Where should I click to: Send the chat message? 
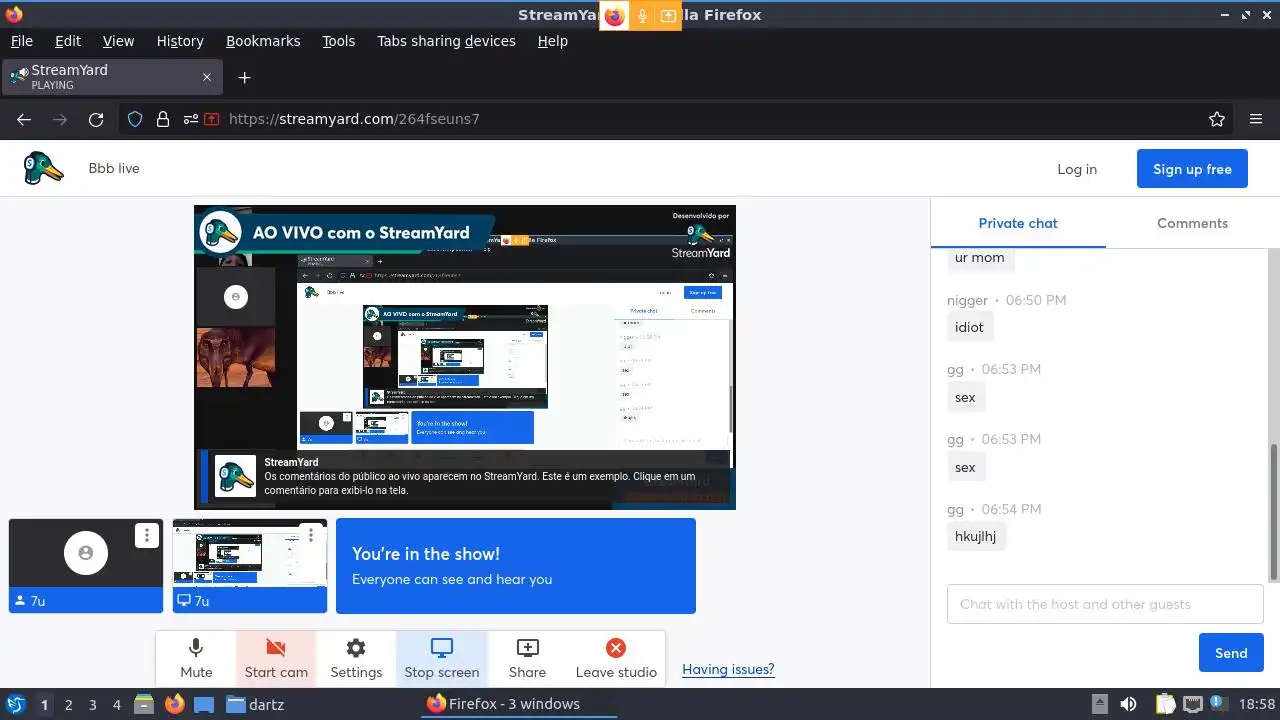click(1231, 653)
